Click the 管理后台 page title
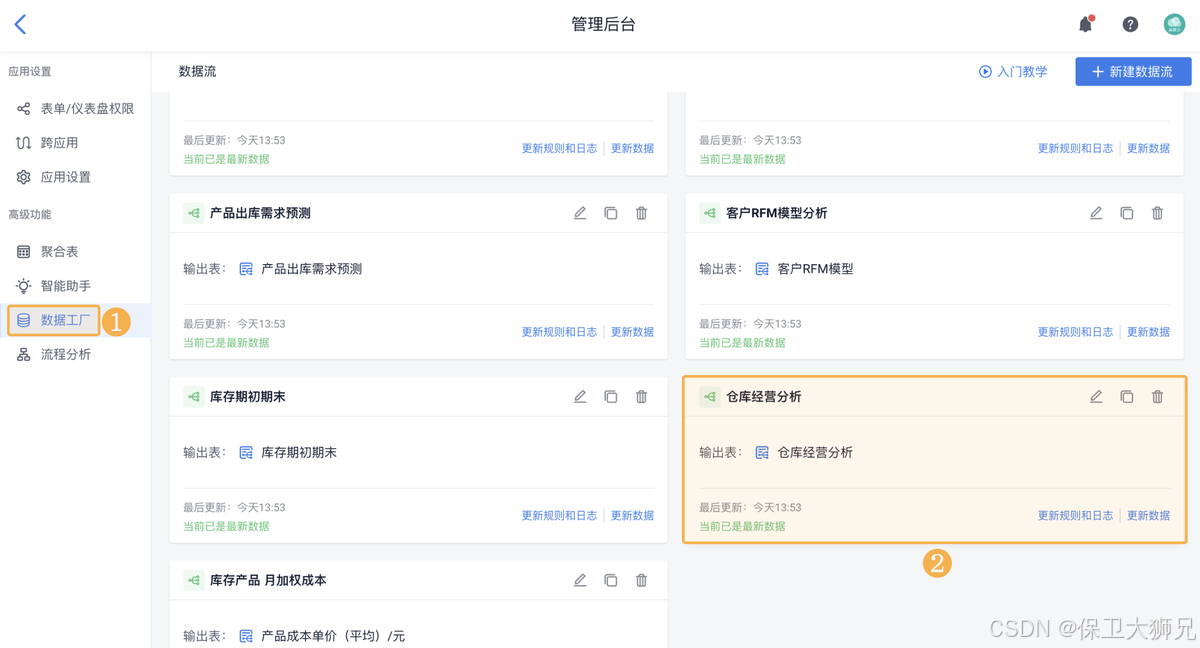Viewport: 1200px width, 648px height. pos(603,24)
